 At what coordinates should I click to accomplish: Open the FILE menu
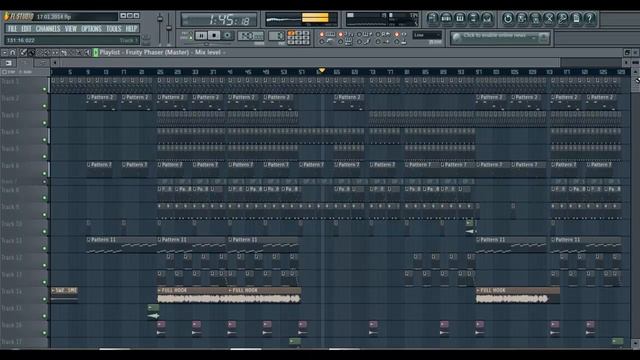(x=12, y=29)
